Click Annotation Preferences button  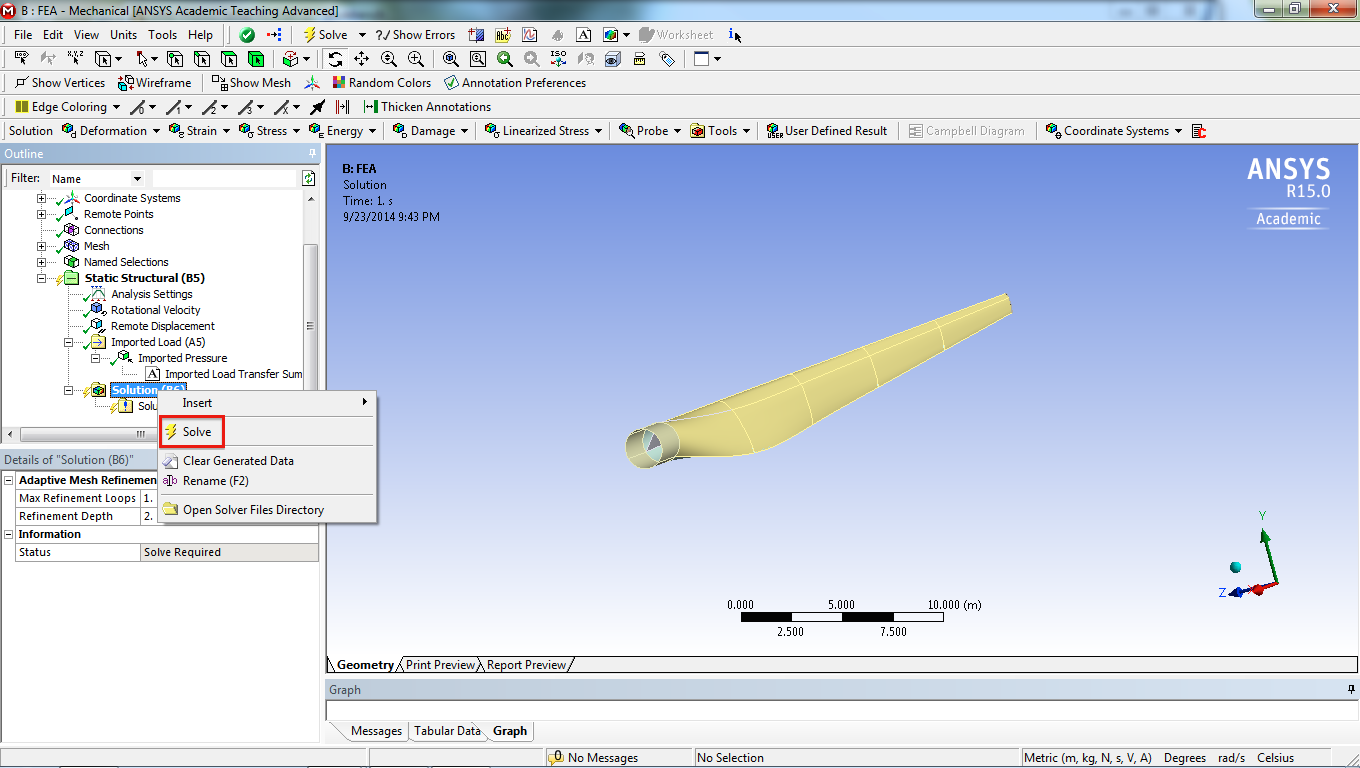515,83
